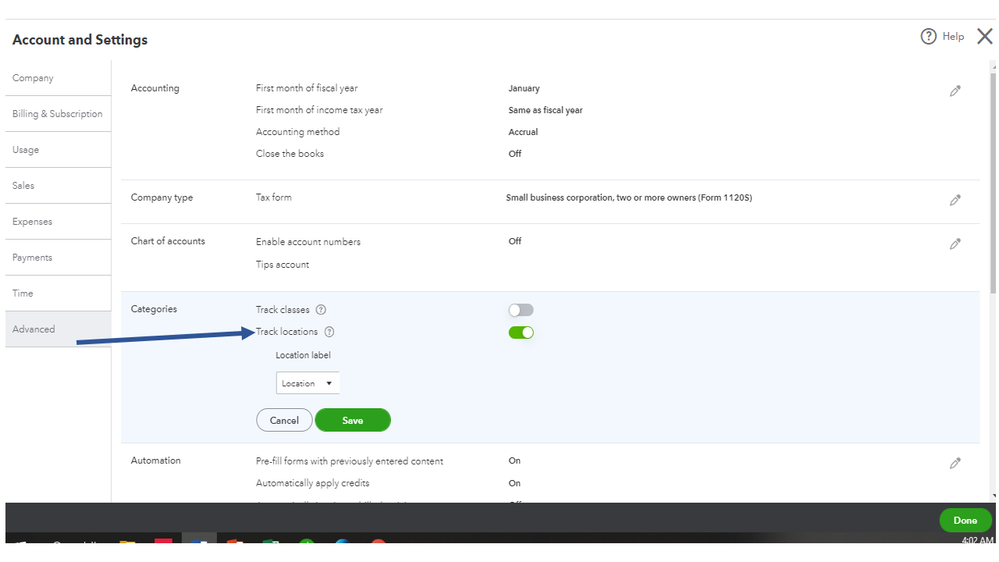Viewport: 999px width, 562px height.
Task: Edit the Automation section pencil icon
Action: coord(955,463)
